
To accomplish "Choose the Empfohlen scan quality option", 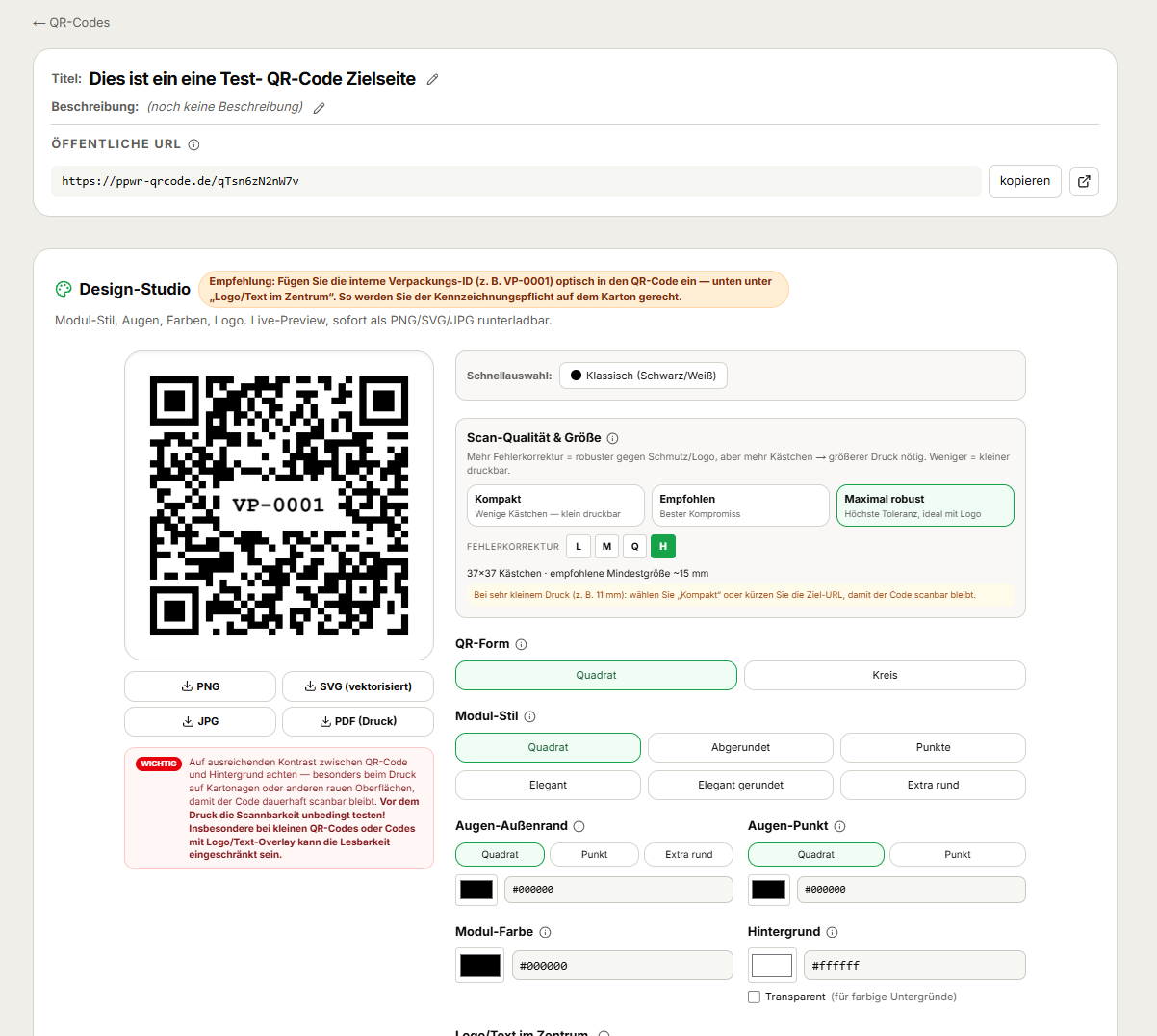I will tap(740, 505).
